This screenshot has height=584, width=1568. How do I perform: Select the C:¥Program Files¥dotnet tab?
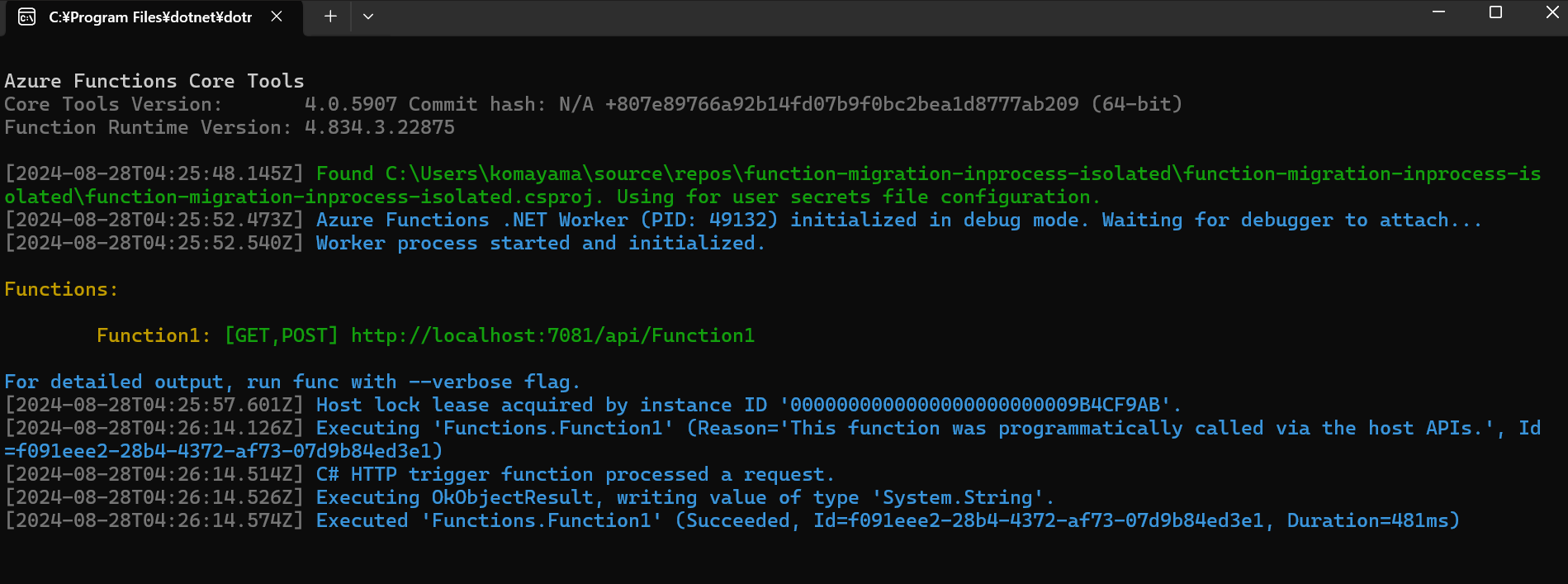point(150,17)
